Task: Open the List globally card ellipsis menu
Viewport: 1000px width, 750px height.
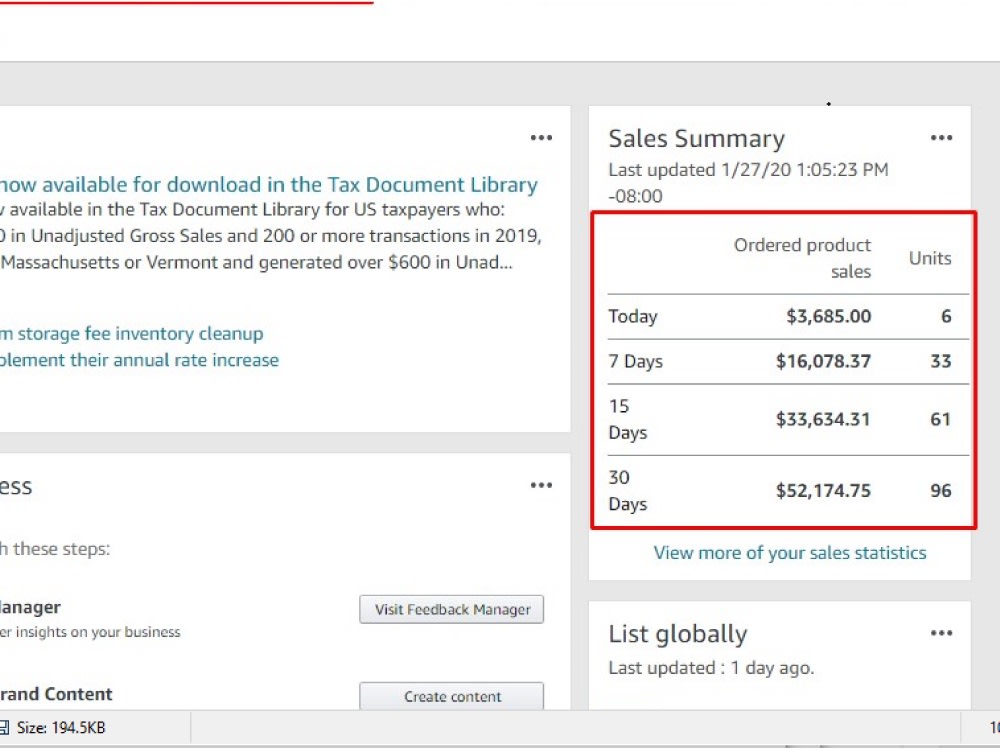Action: (x=941, y=633)
